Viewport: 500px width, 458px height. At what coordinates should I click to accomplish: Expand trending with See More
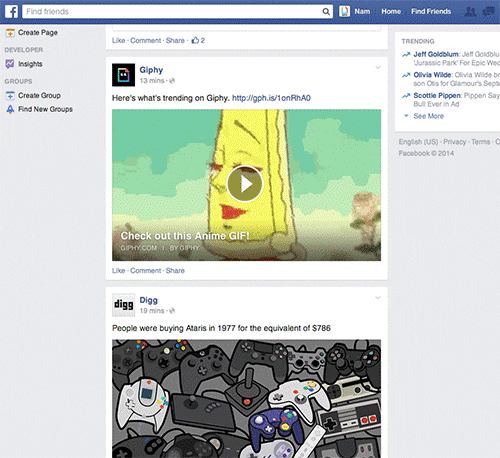[x=428, y=116]
